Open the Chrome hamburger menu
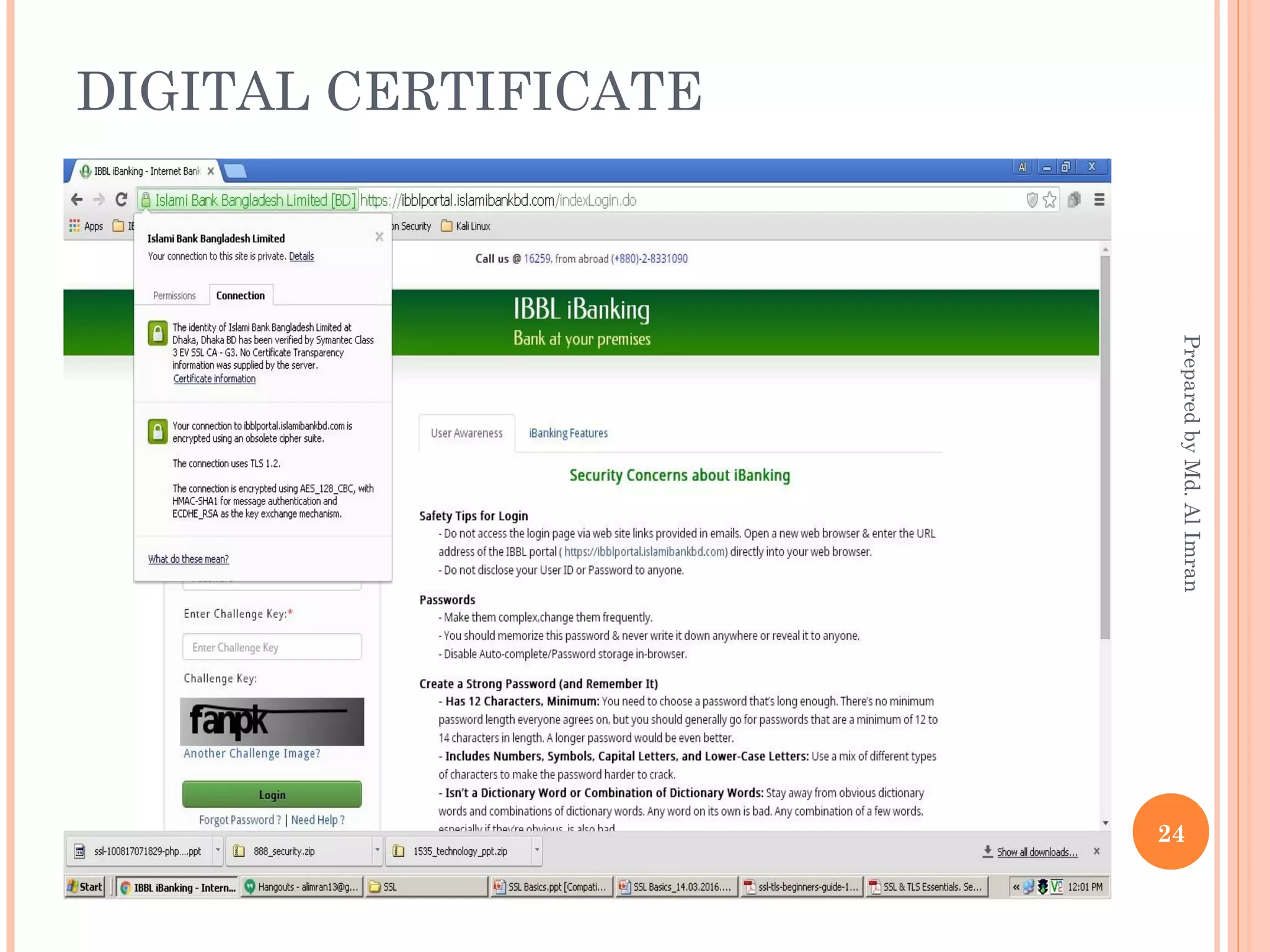This screenshot has height=952, width=1270. pyautogui.click(x=1099, y=200)
